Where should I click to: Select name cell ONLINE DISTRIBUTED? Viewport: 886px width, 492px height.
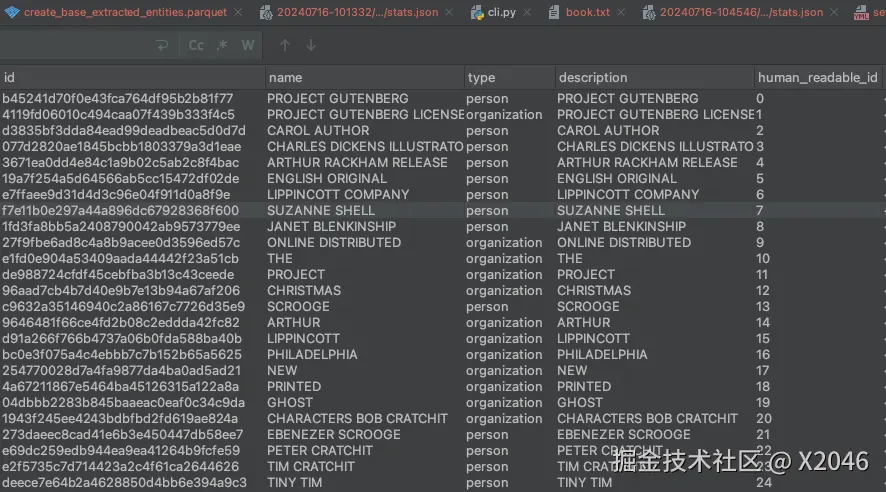point(334,242)
